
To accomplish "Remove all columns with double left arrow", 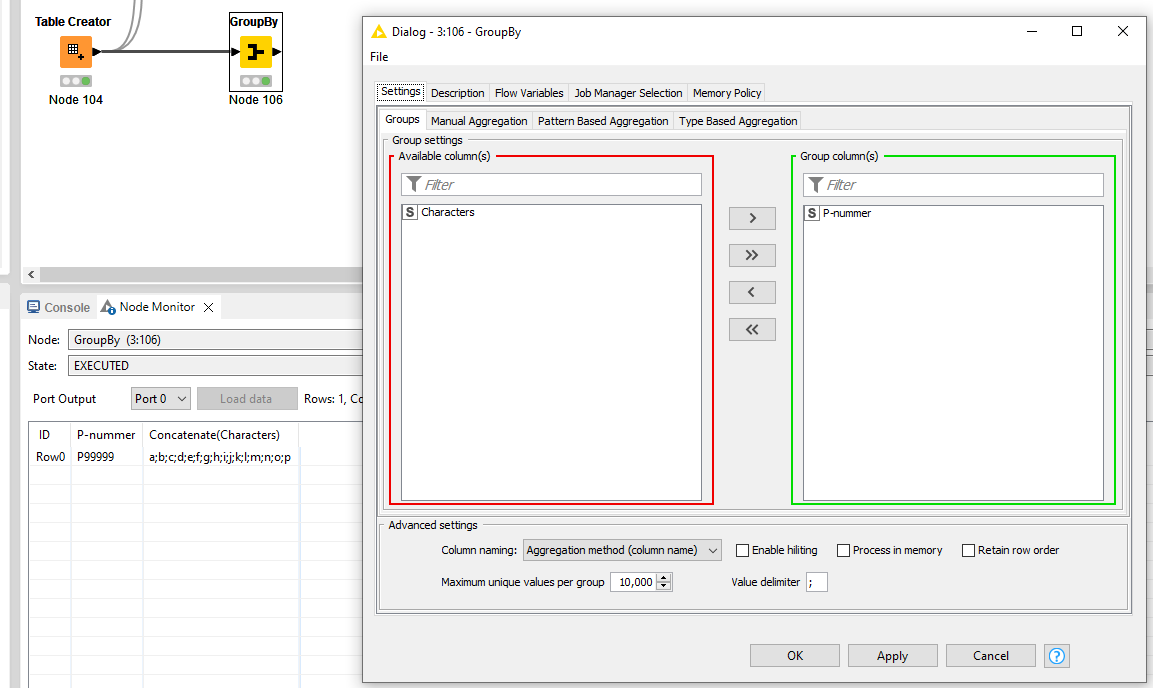I will pyautogui.click(x=752, y=330).
